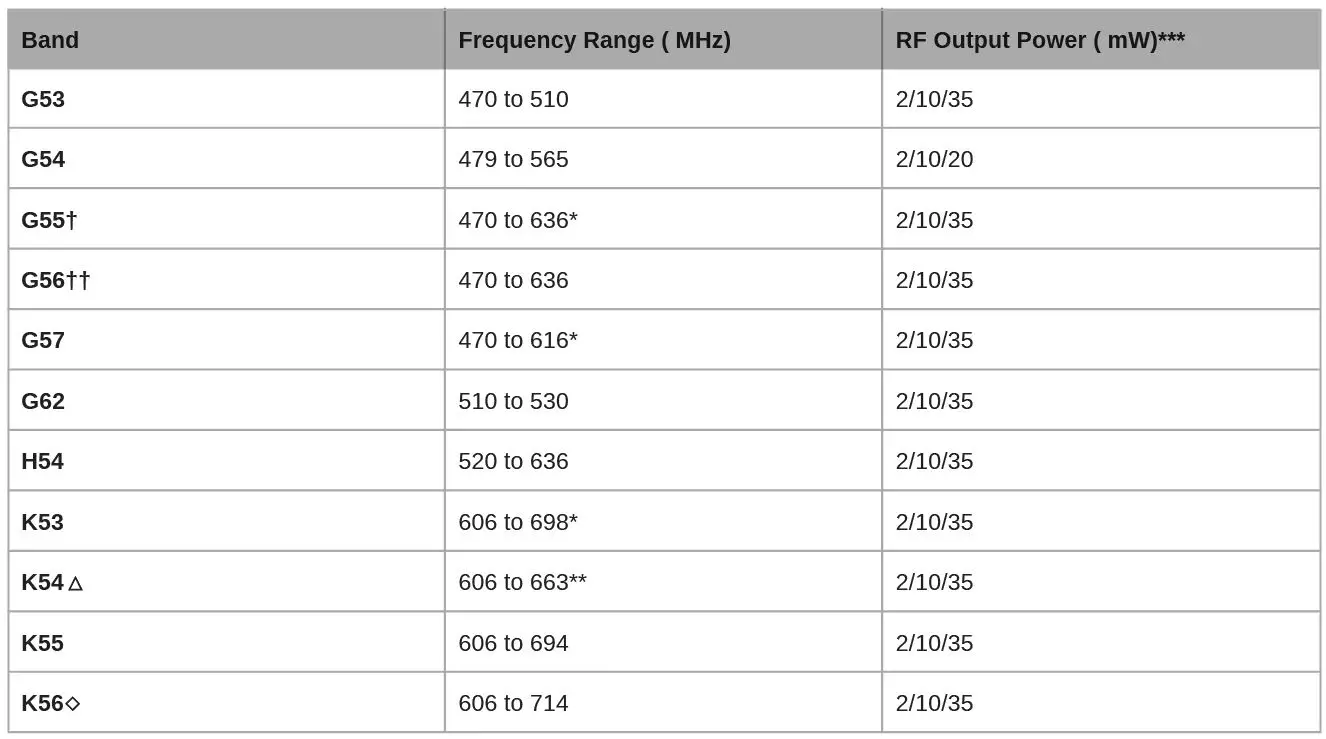Select the G62 band cell
This screenshot has height=739, width=1326.
pos(43,401)
